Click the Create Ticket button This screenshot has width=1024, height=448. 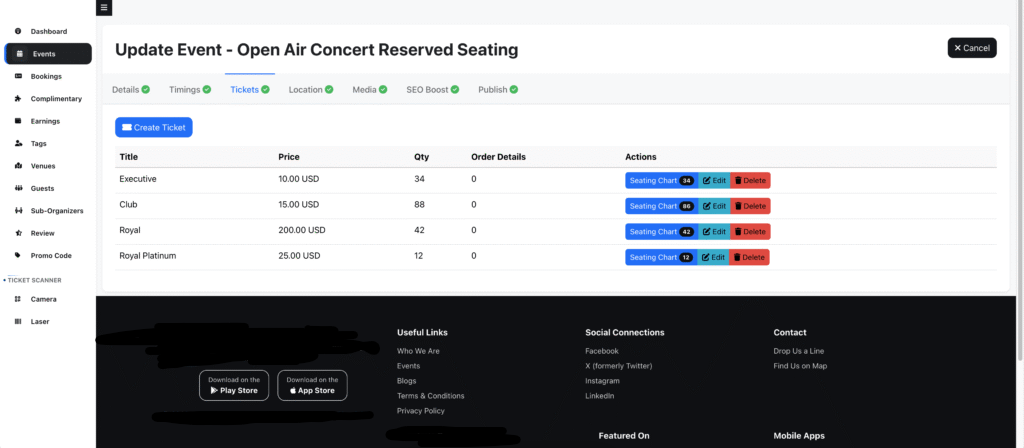153,128
